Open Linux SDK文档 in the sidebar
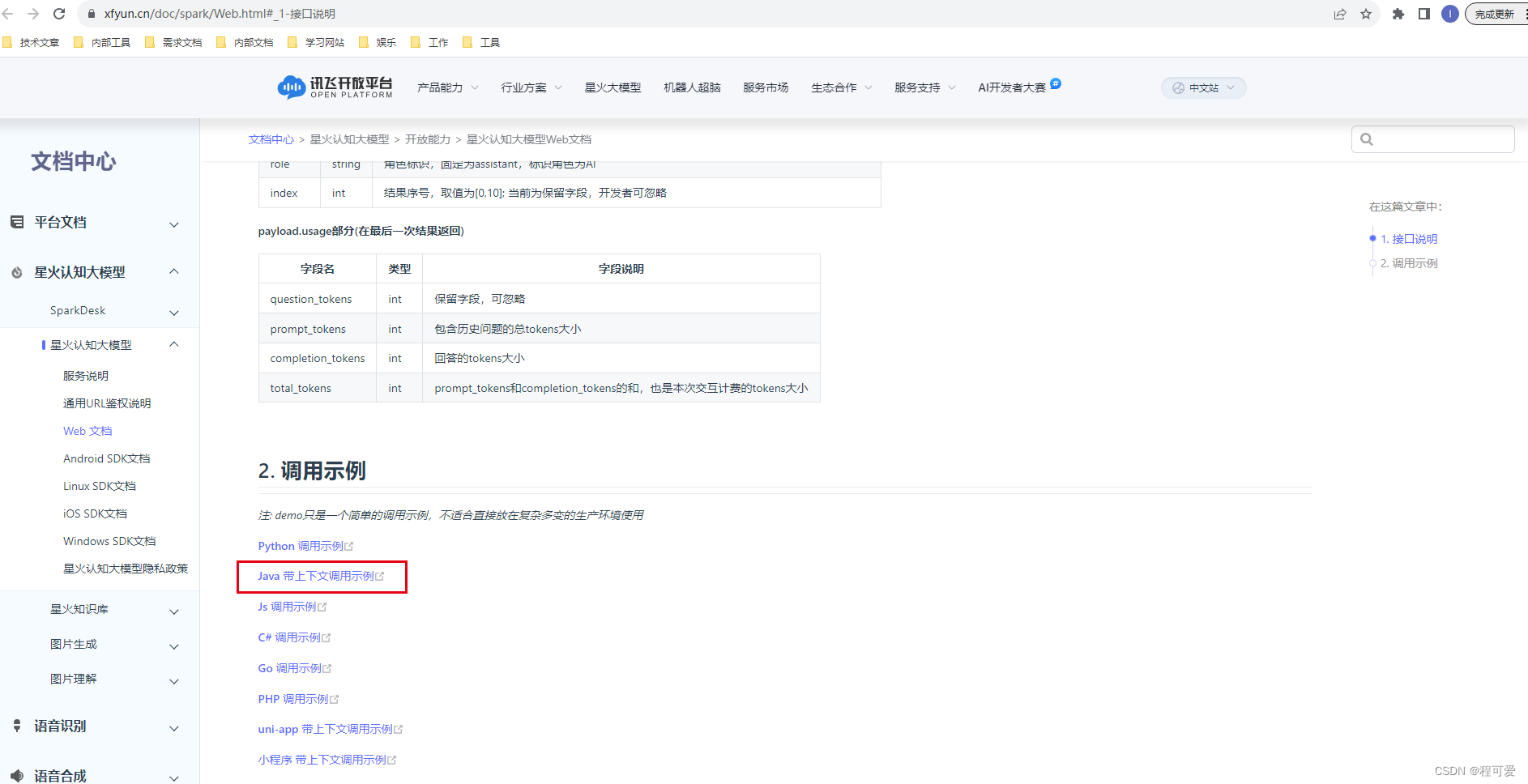 (x=100, y=486)
